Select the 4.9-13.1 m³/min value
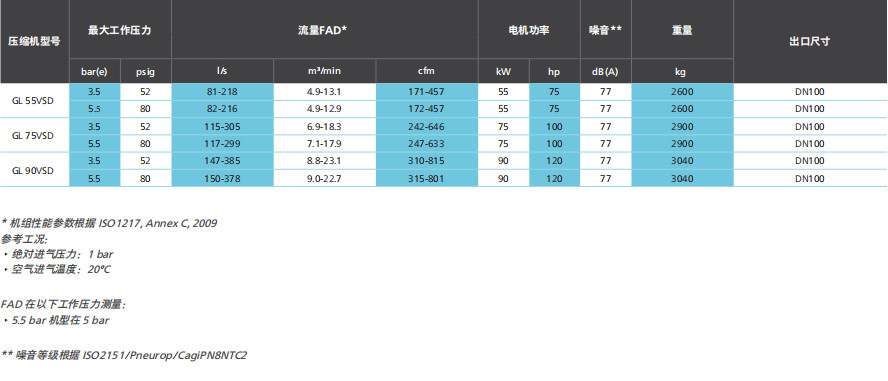The height and width of the screenshot is (381, 888). [325, 92]
